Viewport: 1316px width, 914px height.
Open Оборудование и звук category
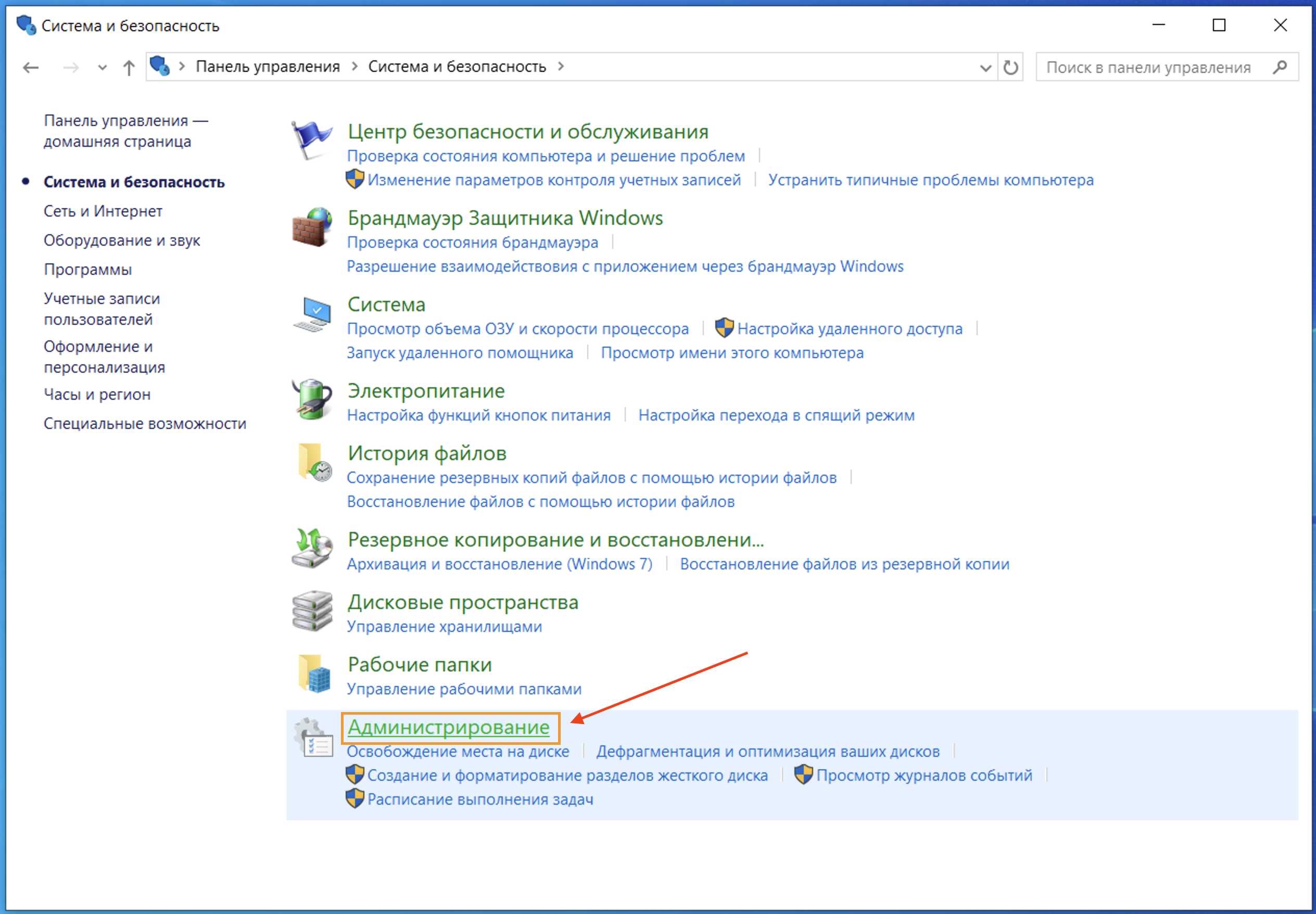tap(122, 240)
